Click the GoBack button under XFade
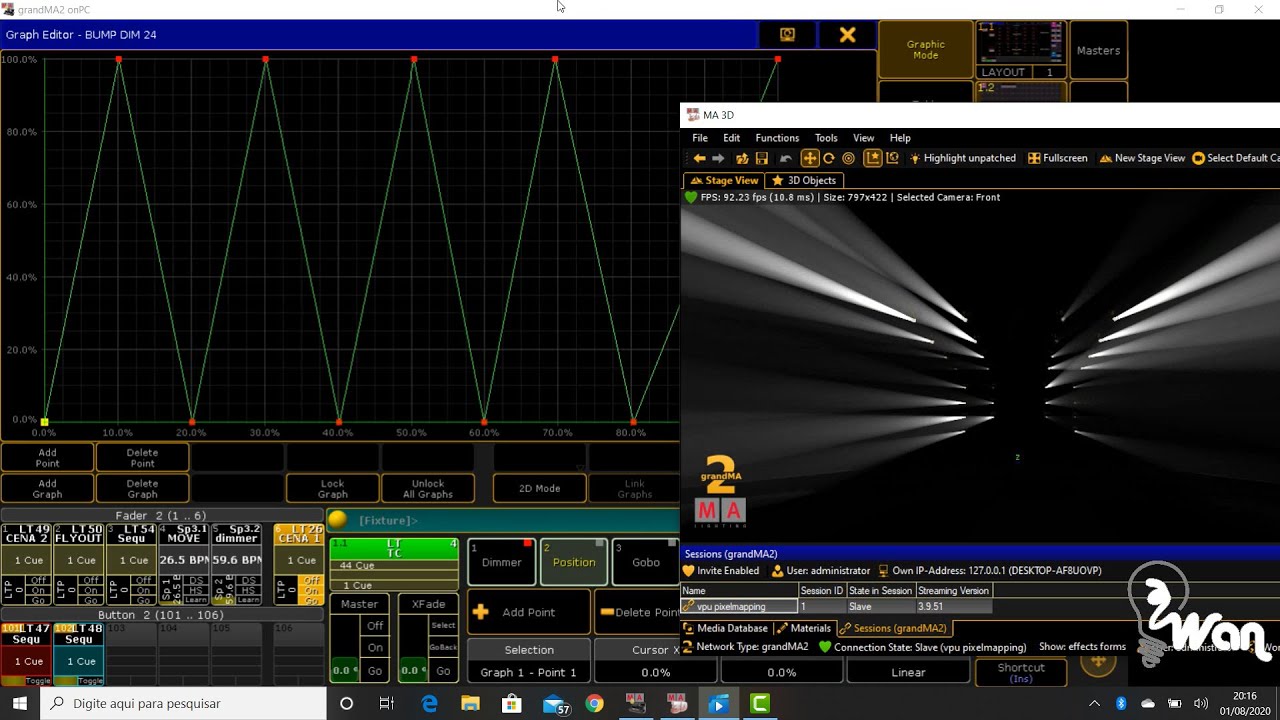 pos(443,648)
